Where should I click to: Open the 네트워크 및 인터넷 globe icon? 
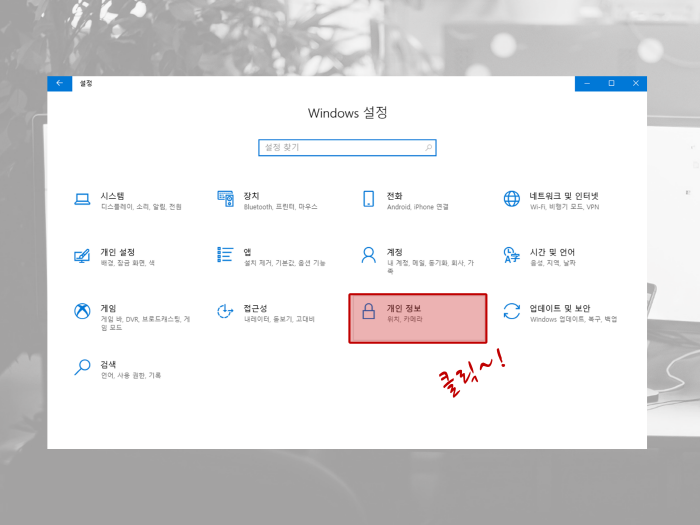click(x=512, y=199)
